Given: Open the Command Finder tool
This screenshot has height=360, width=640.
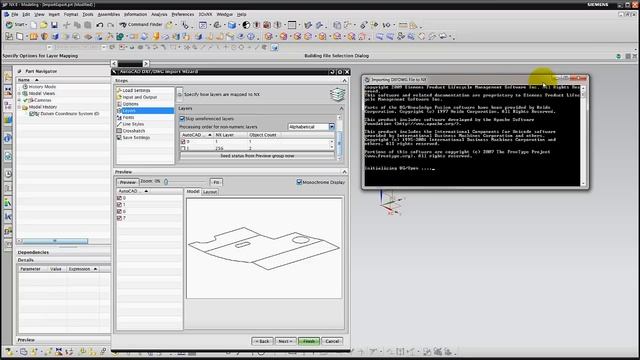Looking at the screenshot, I should (140, 25).
